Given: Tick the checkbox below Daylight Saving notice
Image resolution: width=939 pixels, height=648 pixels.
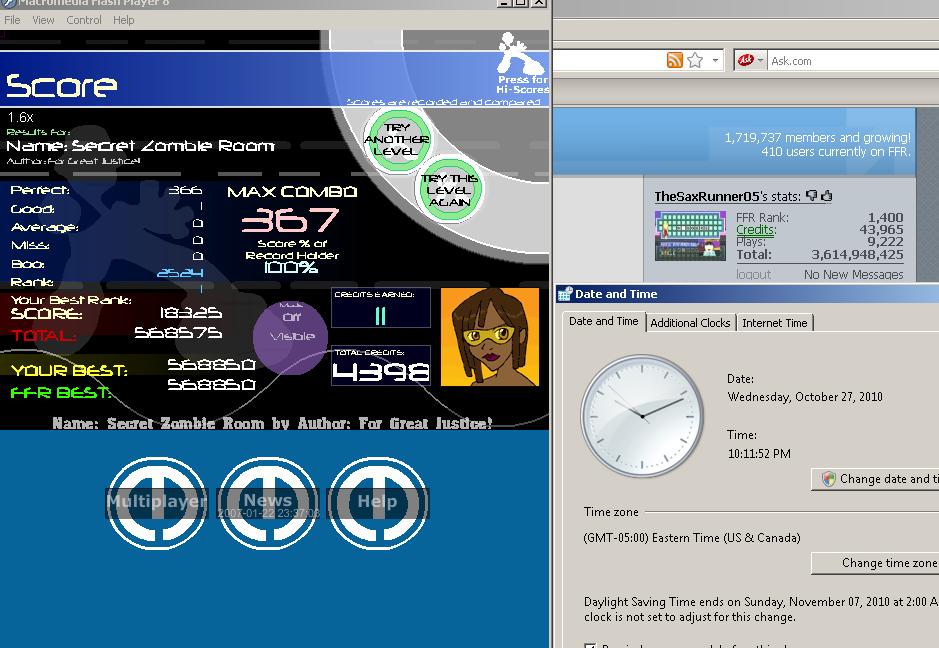Looking at the screenshot, I should [x=590, y=646].
